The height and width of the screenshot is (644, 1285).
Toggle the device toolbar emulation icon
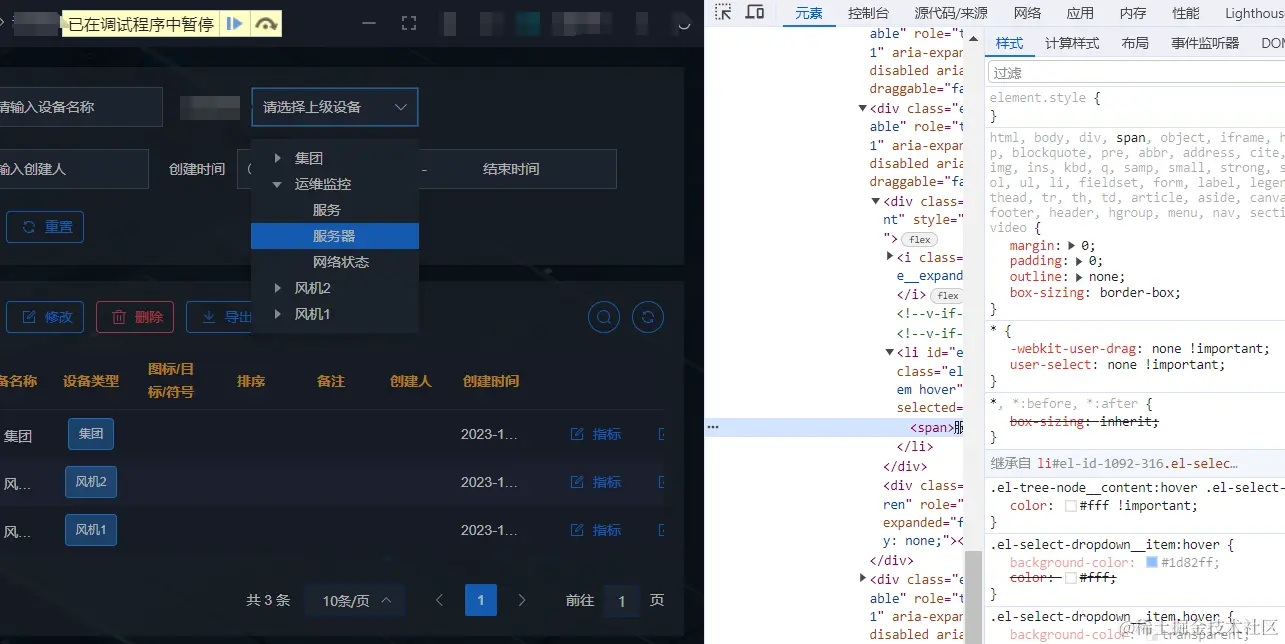755,12
